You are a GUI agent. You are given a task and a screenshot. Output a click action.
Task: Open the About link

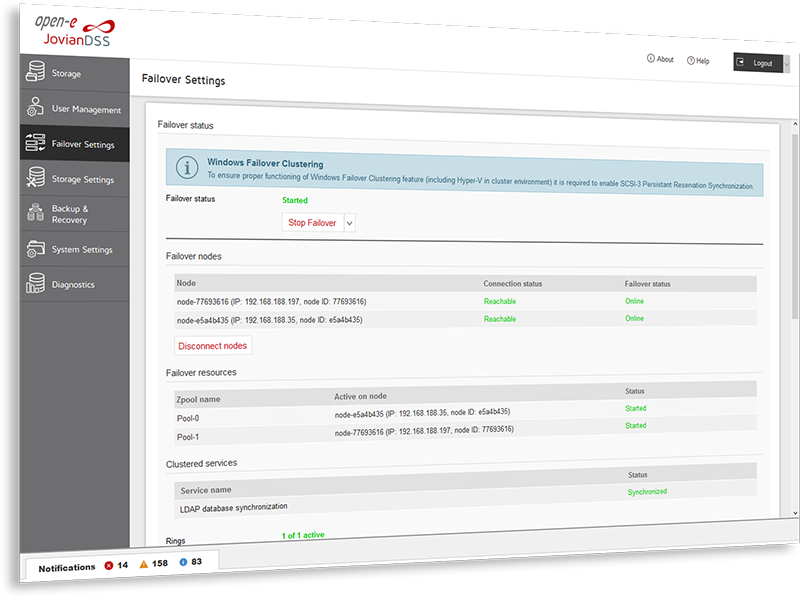(x=660, y=60)
